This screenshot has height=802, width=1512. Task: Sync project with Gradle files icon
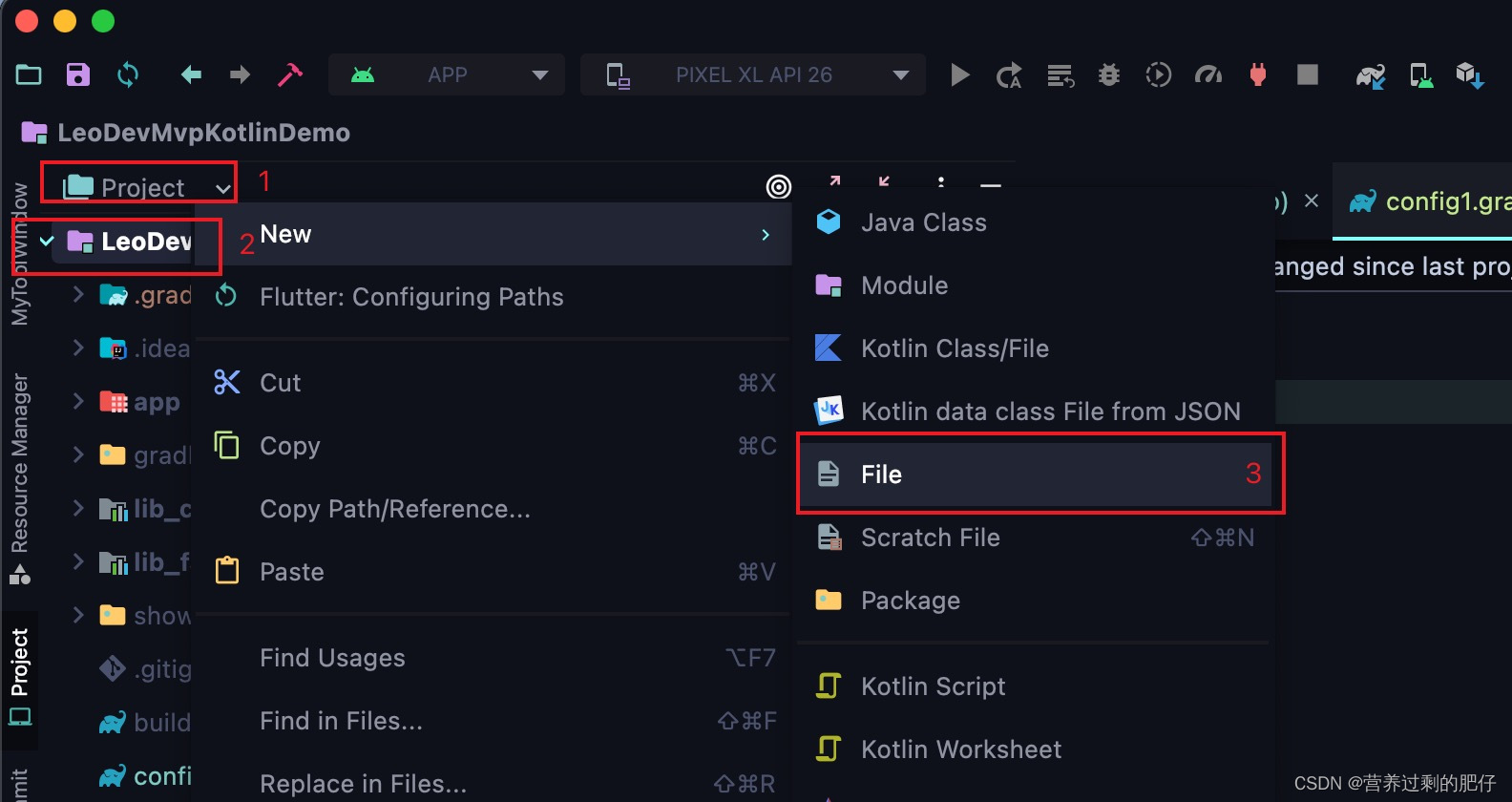[x=1371, y=75]
